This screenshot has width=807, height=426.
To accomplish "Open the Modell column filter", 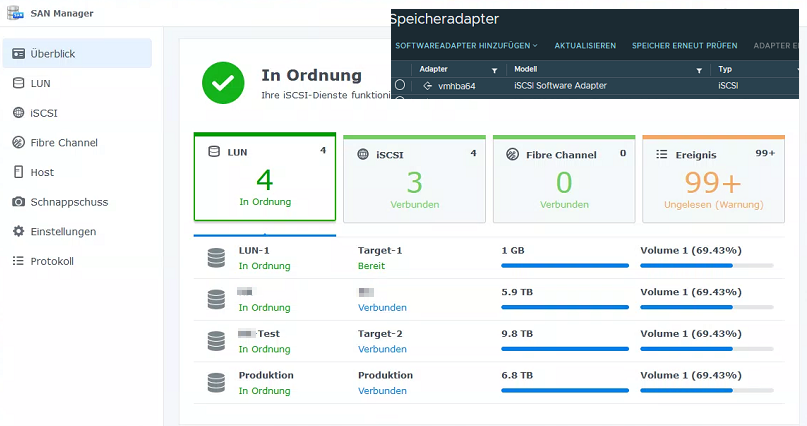I will [699, 70].
